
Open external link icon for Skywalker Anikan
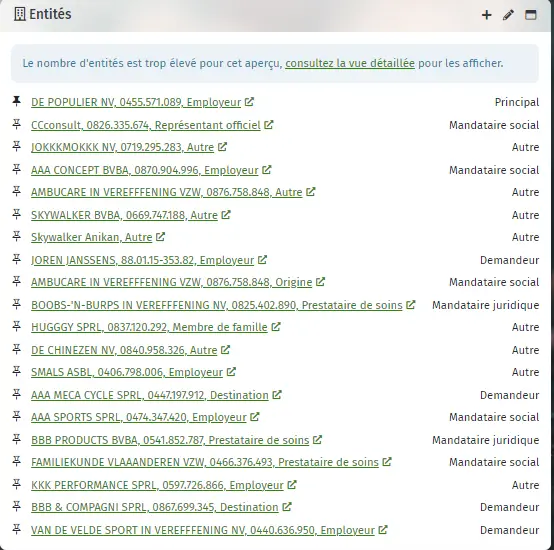[x=160, y=237]
